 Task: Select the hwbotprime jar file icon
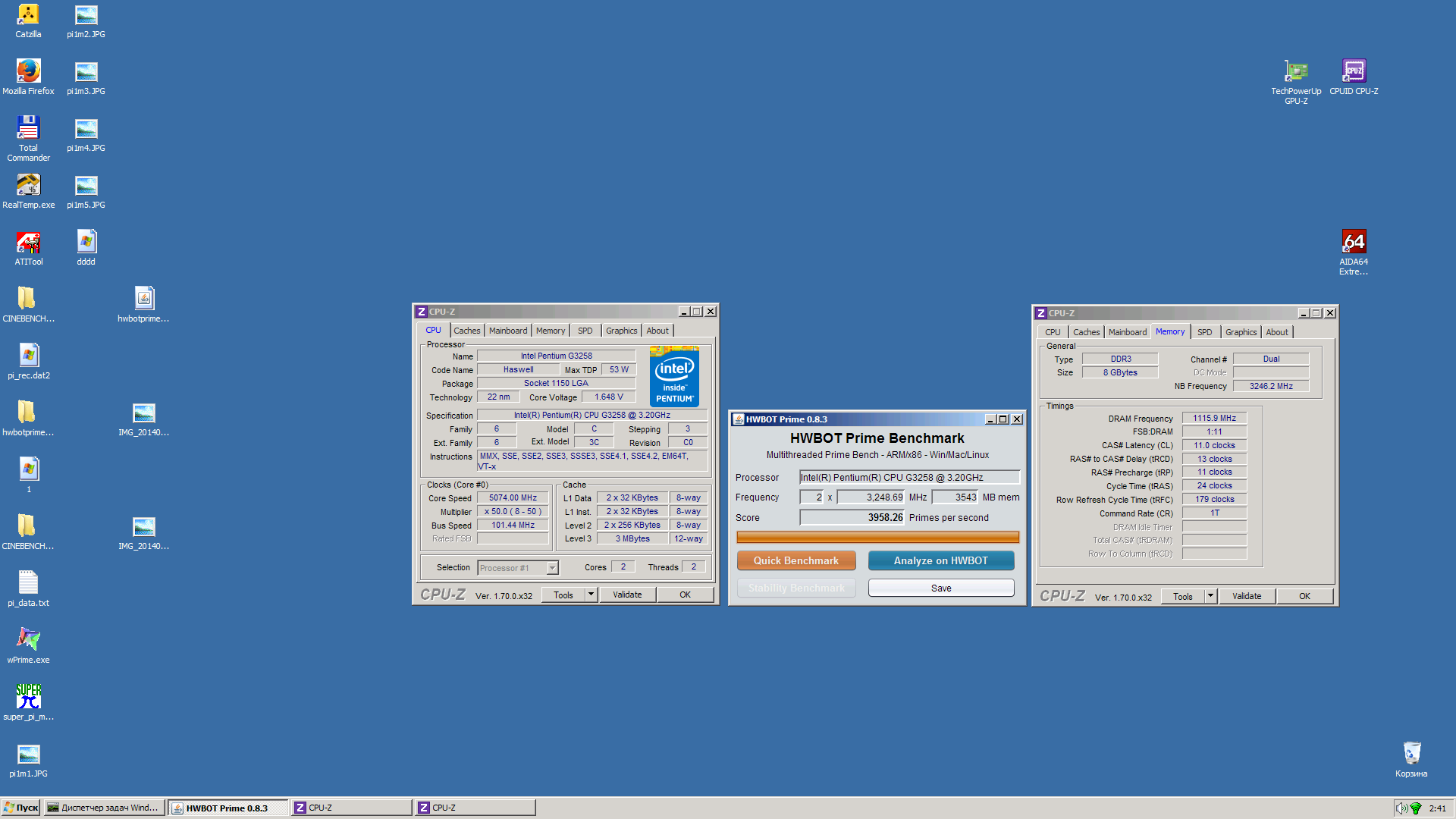[143, 305]
